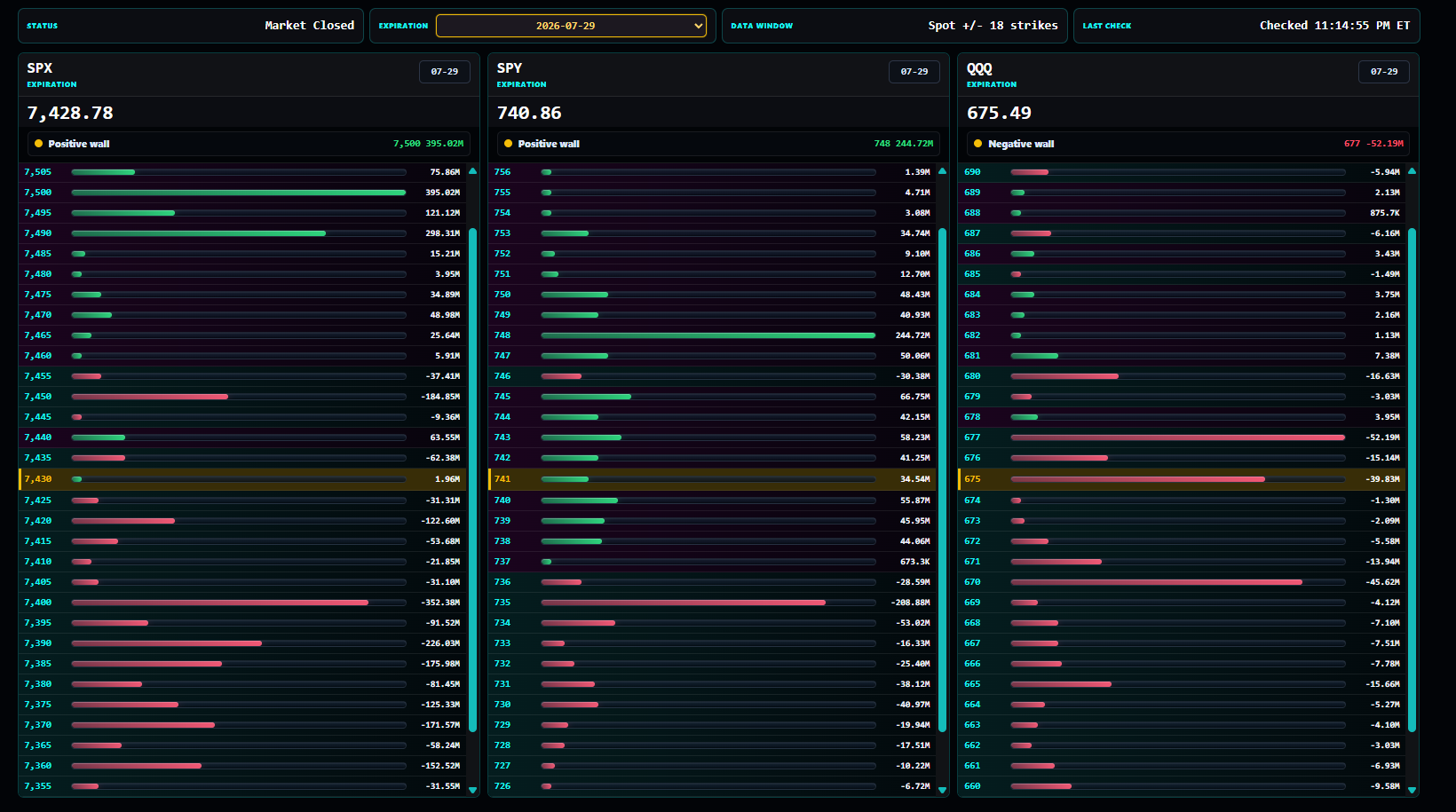Click the Checked 11:14:55 PM ET timestamp
The height and width of the screenshot is (812, 1456).
[x=1334, y=26]
